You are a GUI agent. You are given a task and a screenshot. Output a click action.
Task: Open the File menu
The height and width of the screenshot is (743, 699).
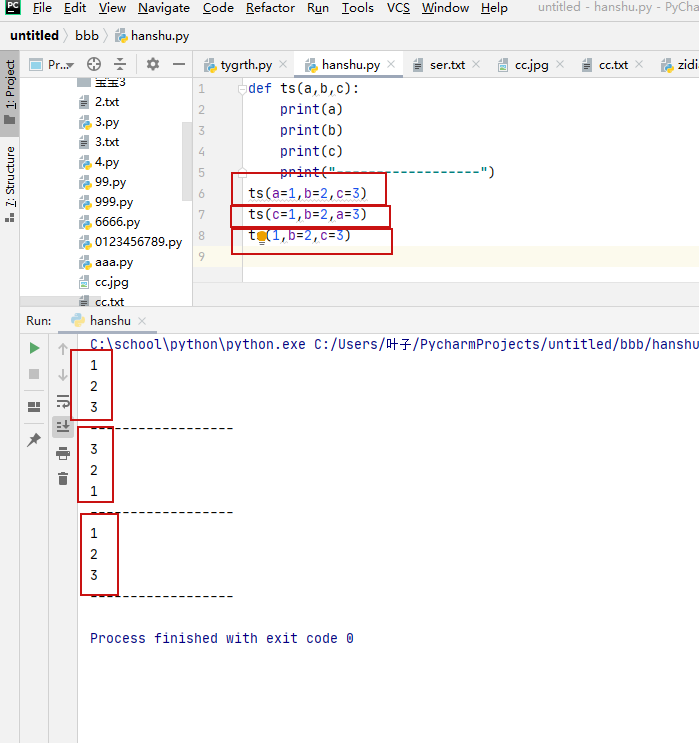pos(42,8)
